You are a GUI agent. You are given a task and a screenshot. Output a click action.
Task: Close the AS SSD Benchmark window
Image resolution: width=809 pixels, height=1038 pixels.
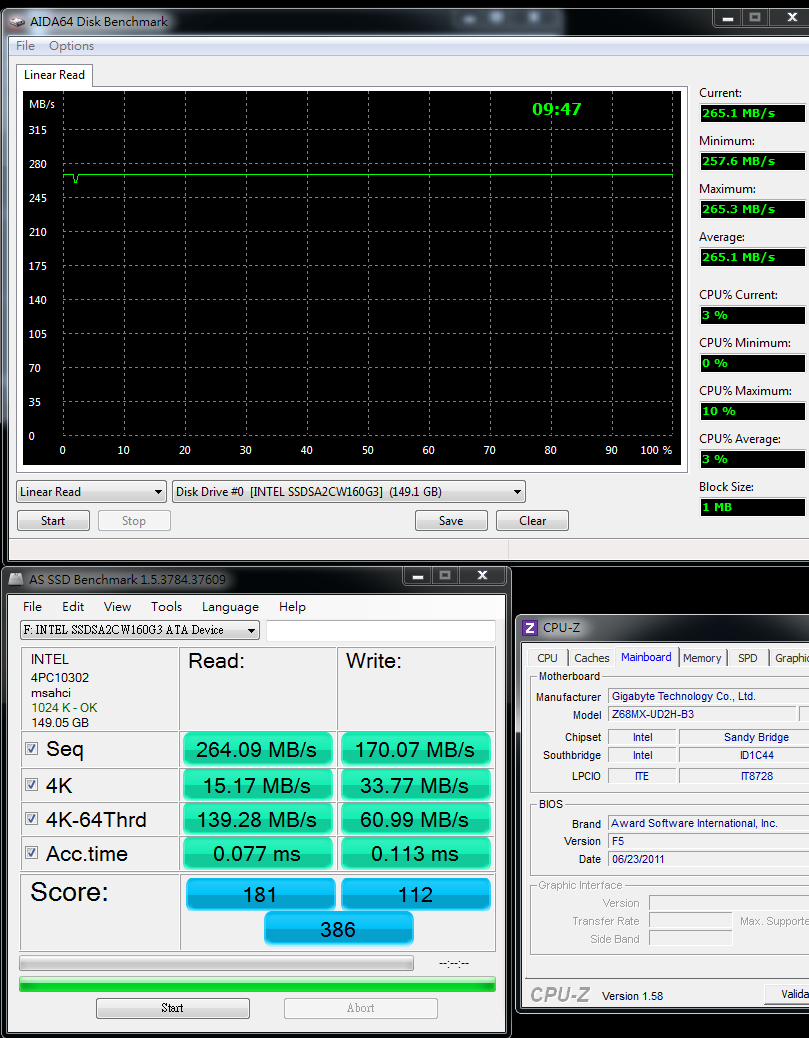(x=483, y=576)
